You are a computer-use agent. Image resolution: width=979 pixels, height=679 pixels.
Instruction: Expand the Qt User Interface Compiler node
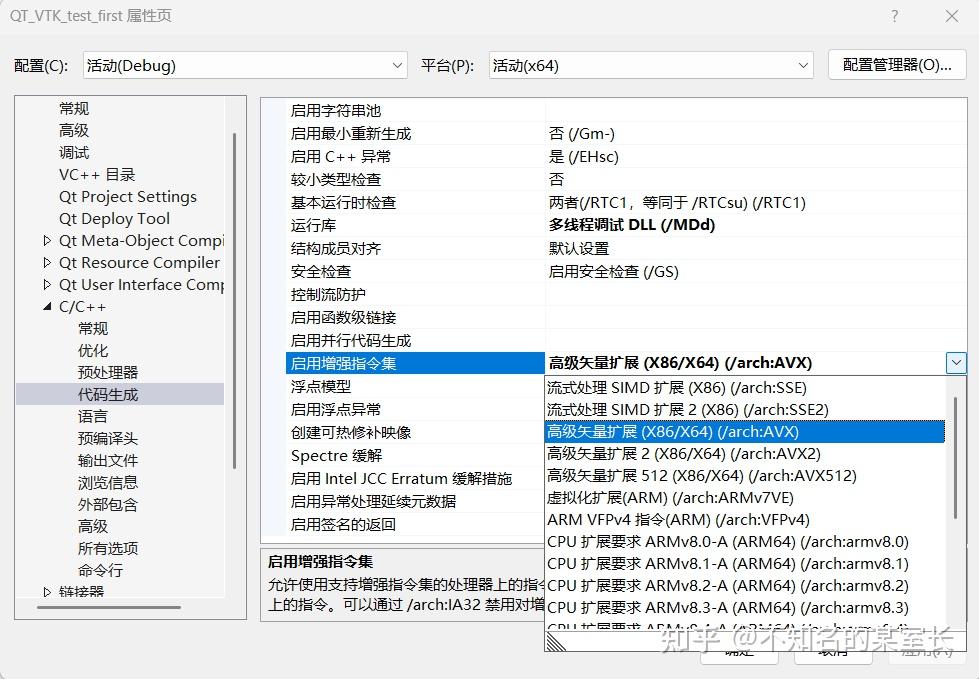[47, 285]
